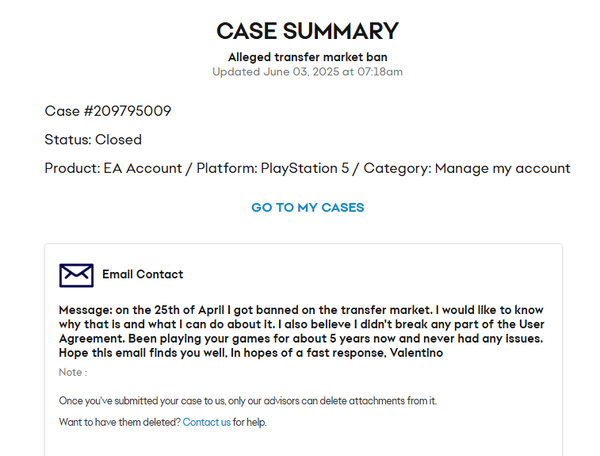Click the advisors can delete attachments sentence

pyautogui.click(x=340, y=401)
